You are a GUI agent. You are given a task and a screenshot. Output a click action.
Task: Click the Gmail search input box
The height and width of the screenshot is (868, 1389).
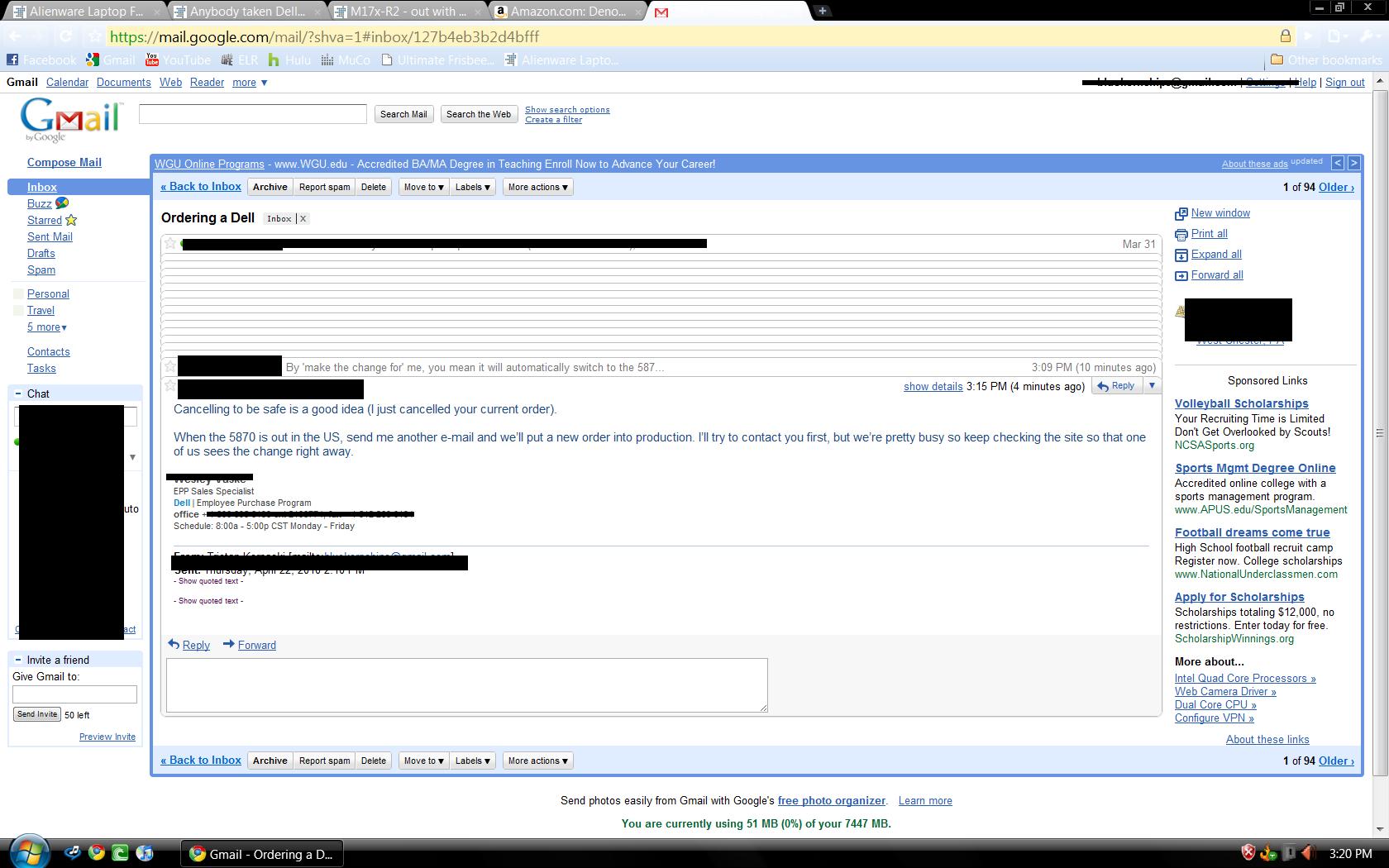pos(252,114)
